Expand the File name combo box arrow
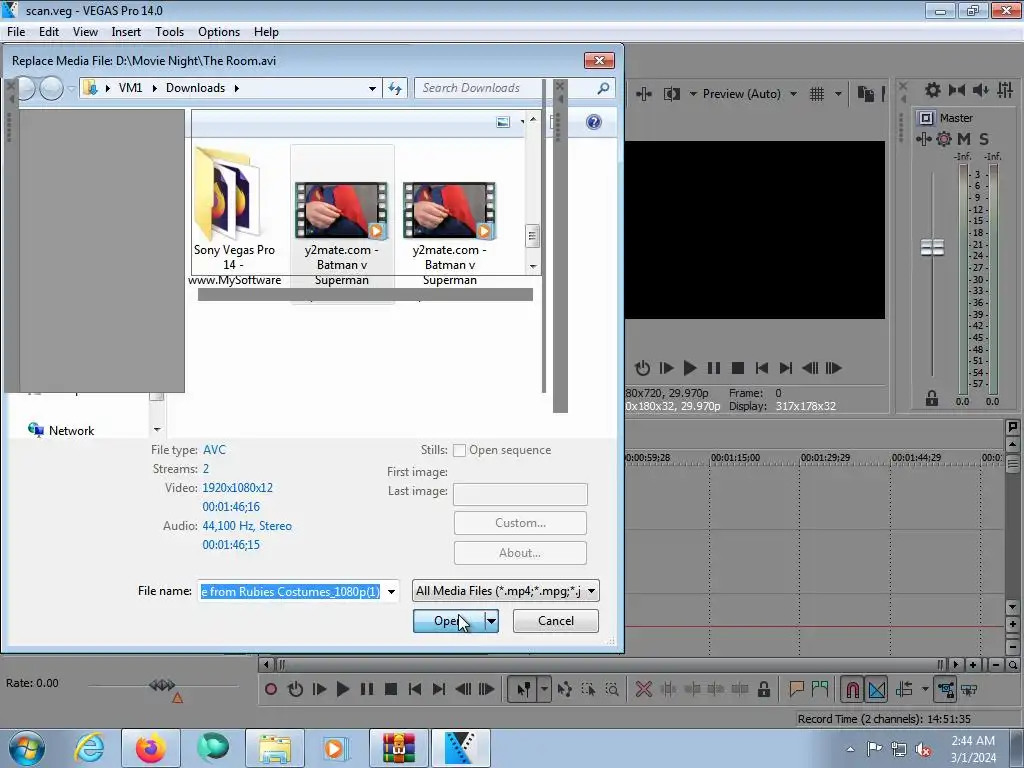Viewport: 1024px width, 768px height. (391, 592)
